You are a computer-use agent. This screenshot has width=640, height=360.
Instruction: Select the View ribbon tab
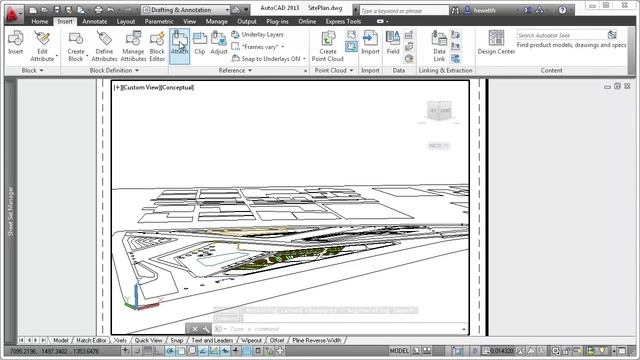click(189, 21)
